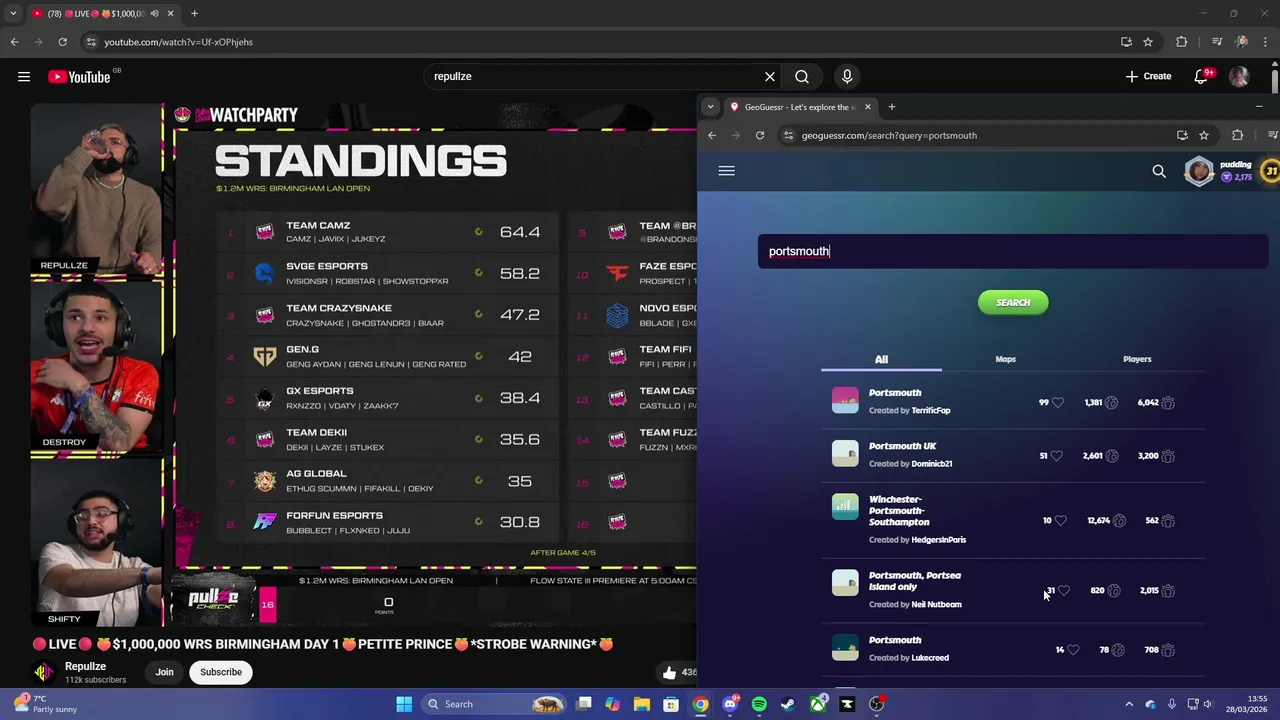Open the YouTube account avatar menu
Viewport: 1280px width, 720px height.
tap(1239, 76)
